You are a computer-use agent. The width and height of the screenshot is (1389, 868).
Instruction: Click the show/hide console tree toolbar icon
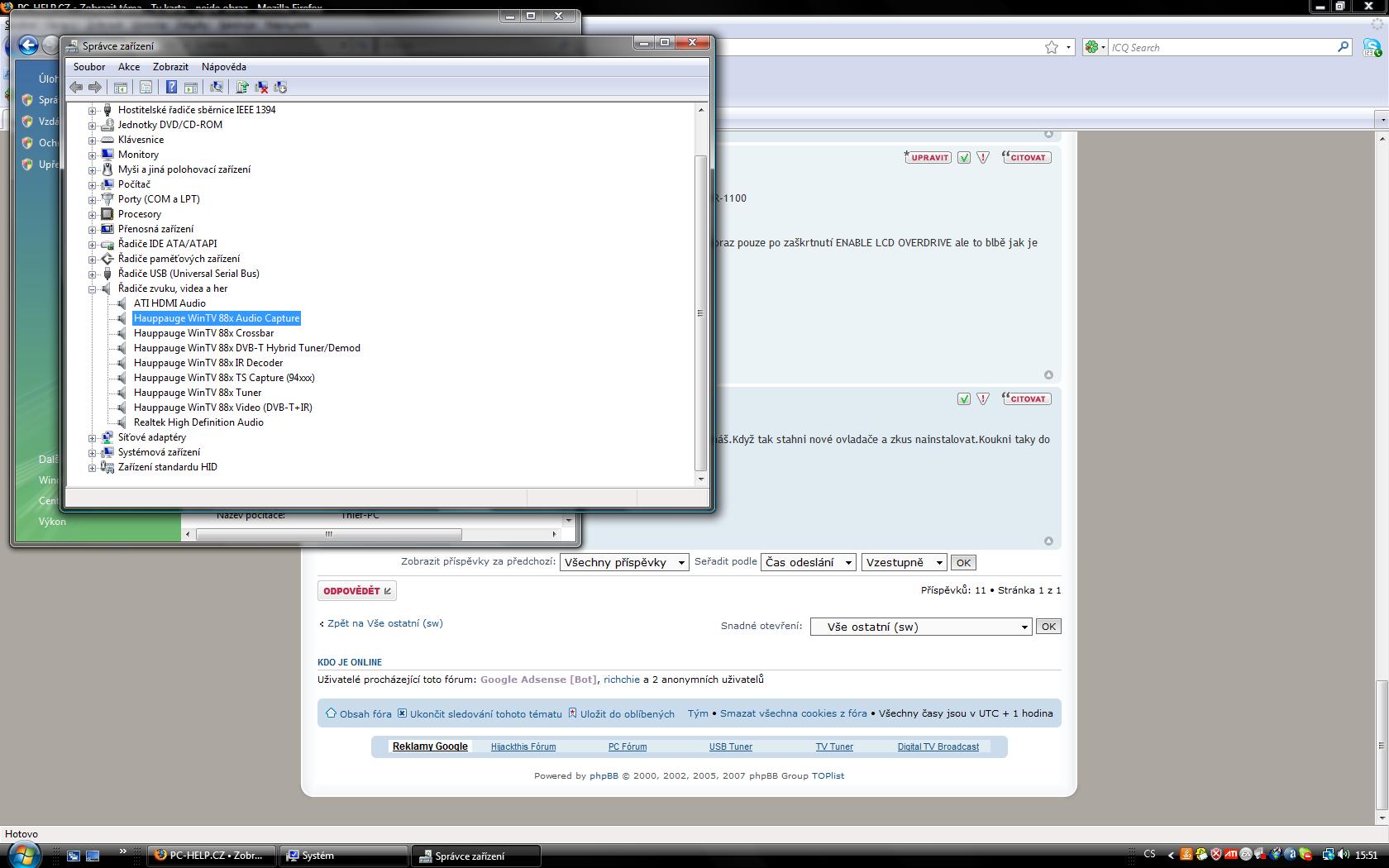click(x=121, y=87)
